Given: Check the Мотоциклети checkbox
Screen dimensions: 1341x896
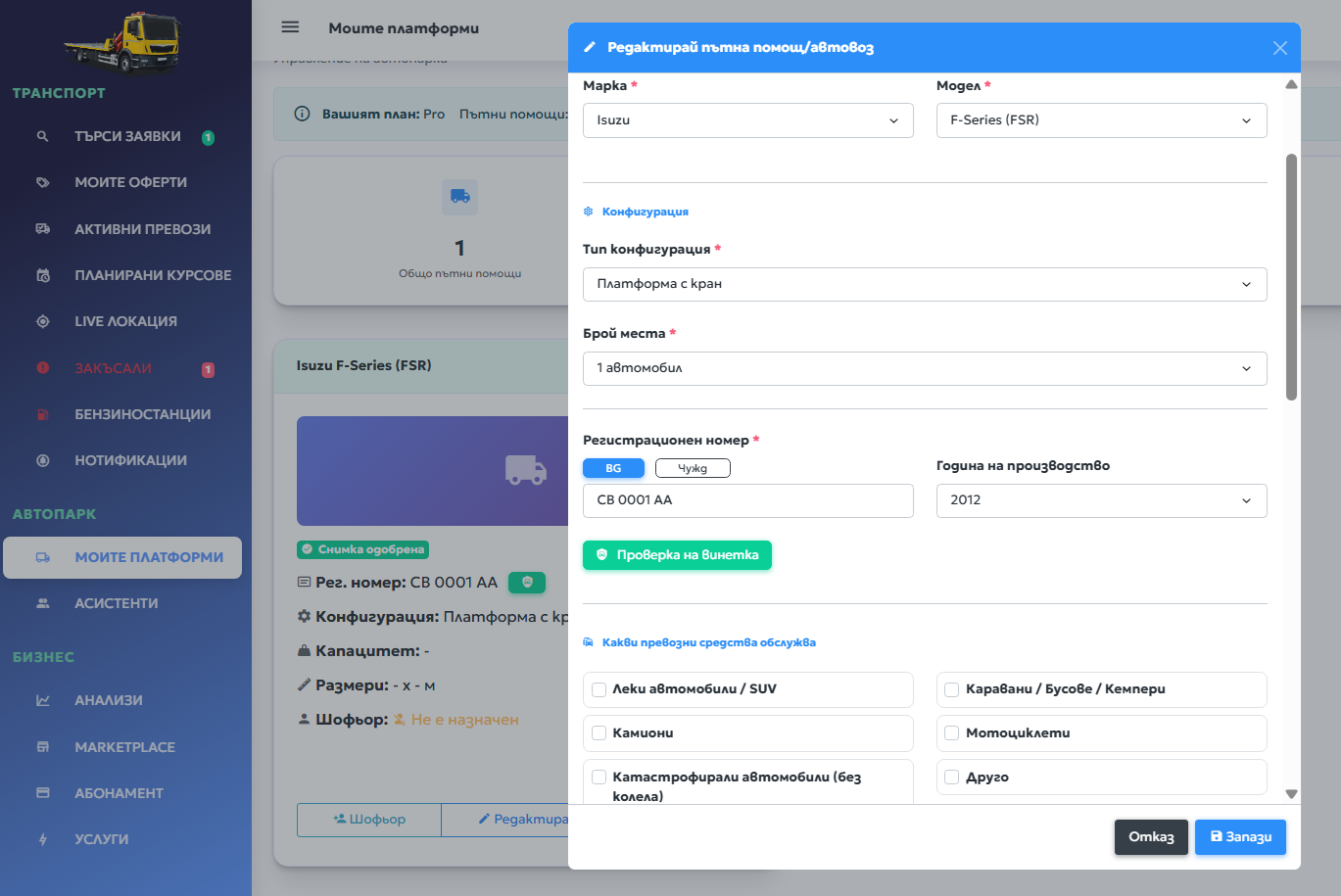Looking at the screenshot, I should click(951, 733).
